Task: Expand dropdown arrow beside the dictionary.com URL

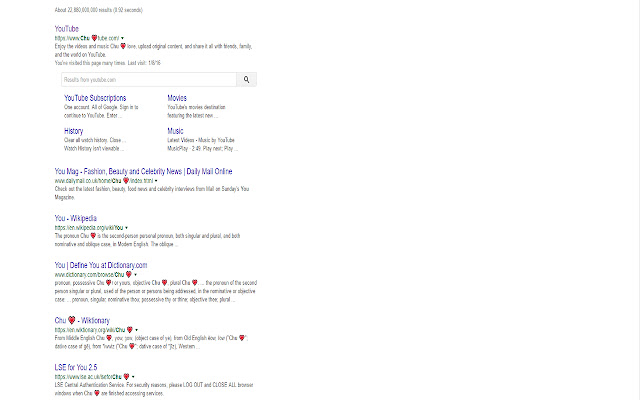Action: (x=136, y=275)
